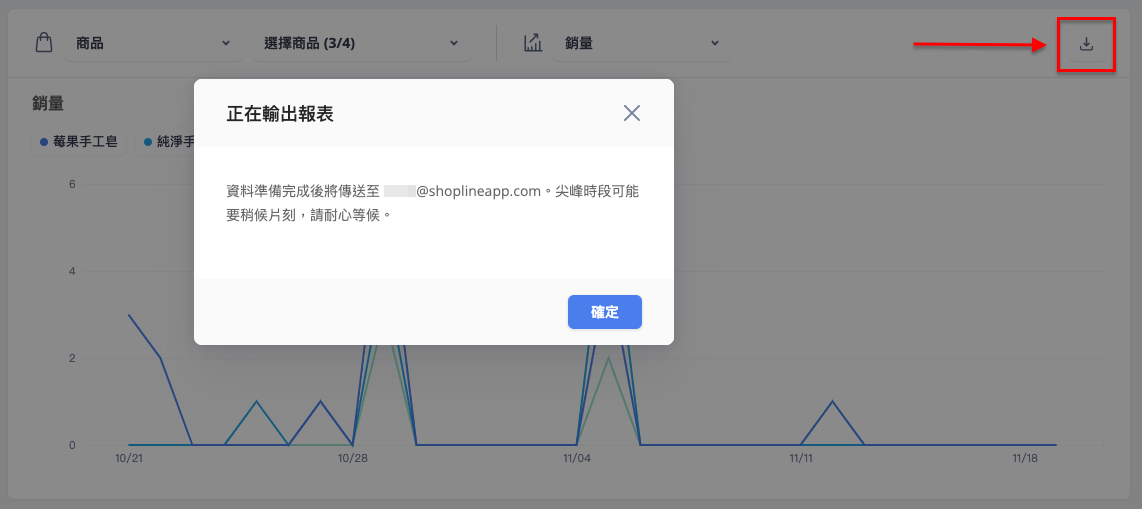Close the 正在輸出報表 dialog with the X

[631, 113]
